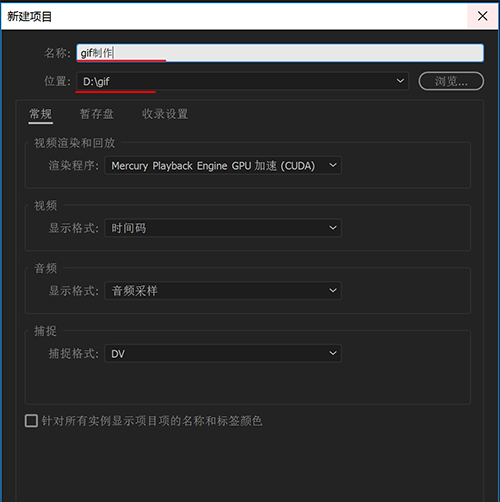Click the chevron arrow beside 音频采样
The width and height of the screenshot is (500, 502).
[333, 291]
